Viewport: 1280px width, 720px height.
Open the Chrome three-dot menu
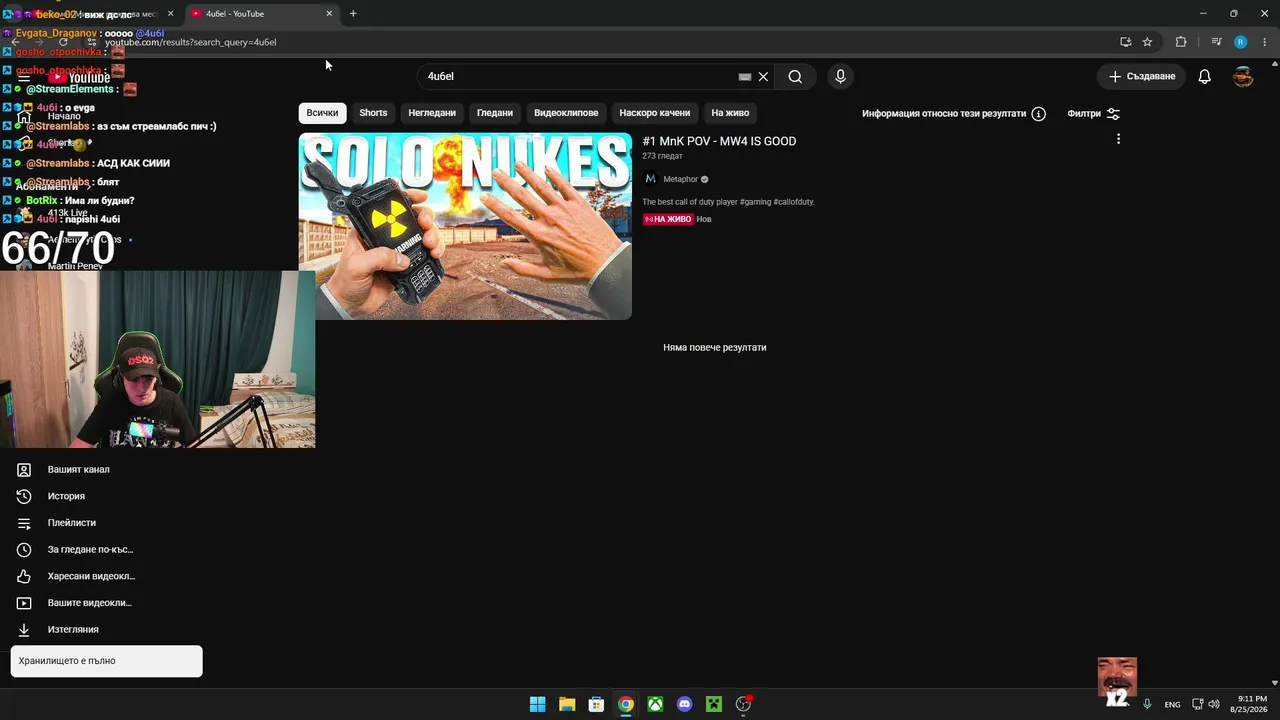(x=1262, y=42)
